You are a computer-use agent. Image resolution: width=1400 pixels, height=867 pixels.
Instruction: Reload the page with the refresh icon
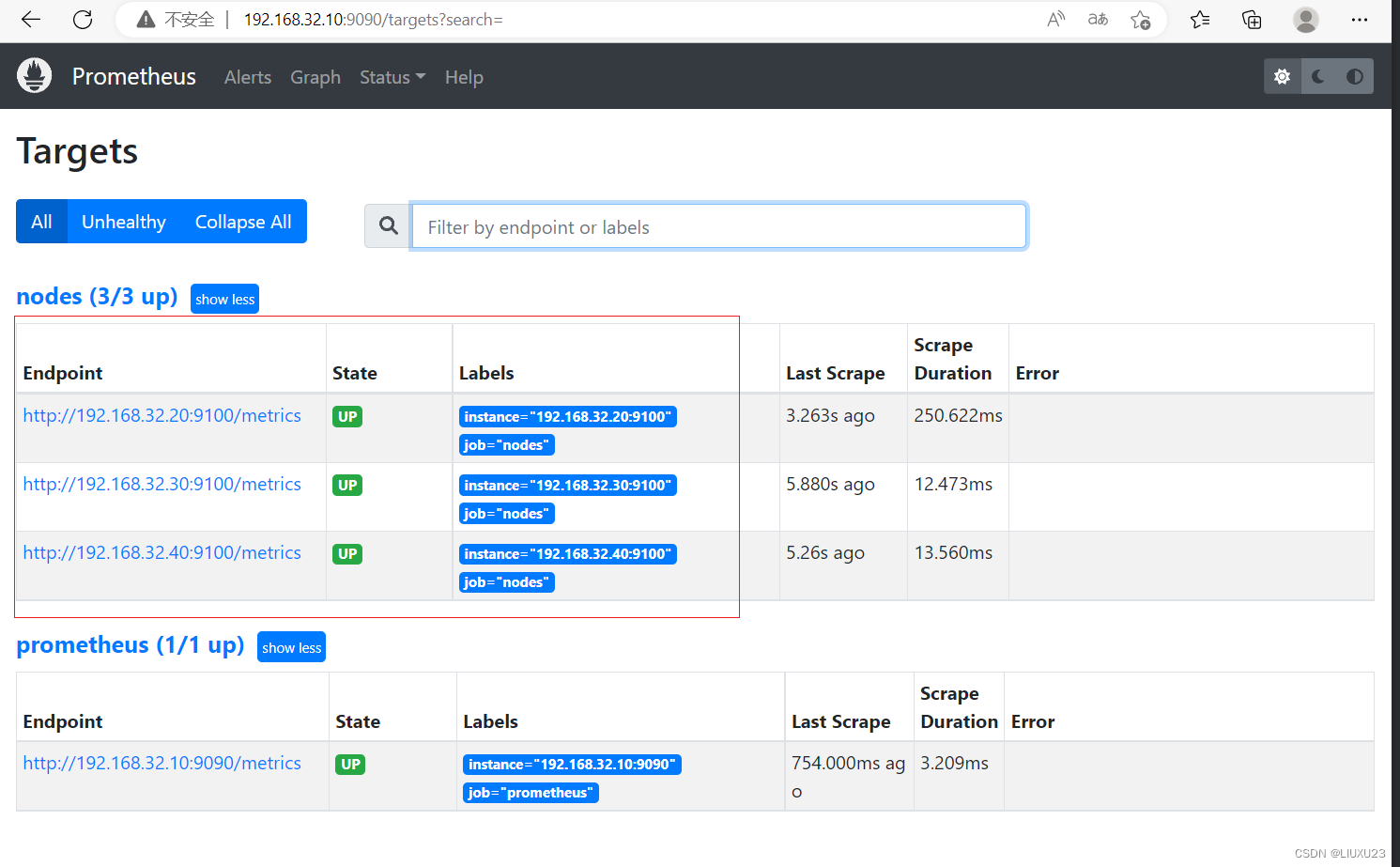click(83, 20)
